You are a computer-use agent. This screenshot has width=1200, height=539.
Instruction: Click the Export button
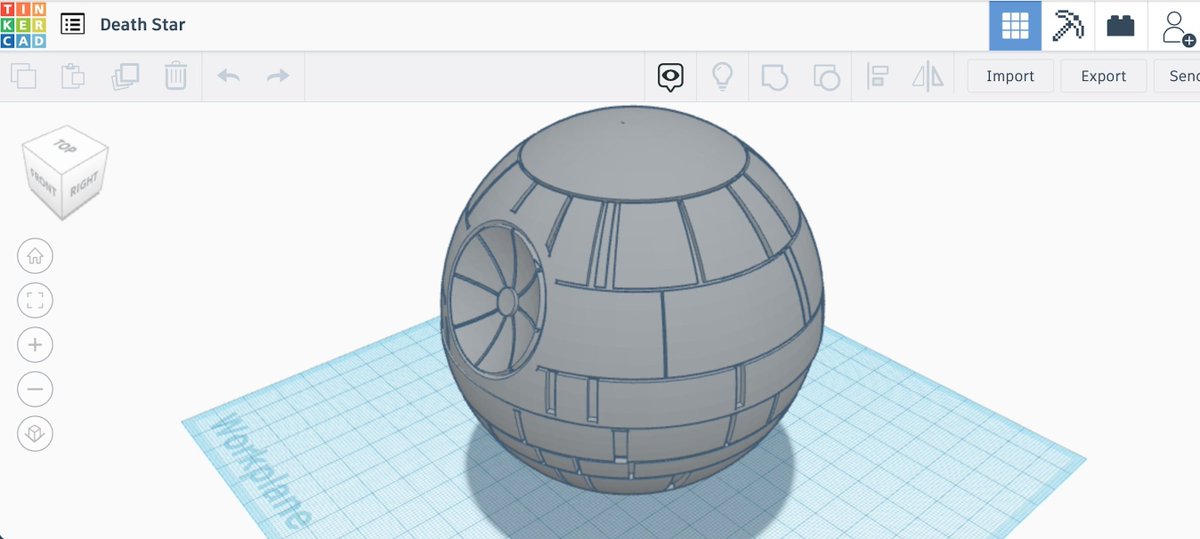[x=1104, y=76]
